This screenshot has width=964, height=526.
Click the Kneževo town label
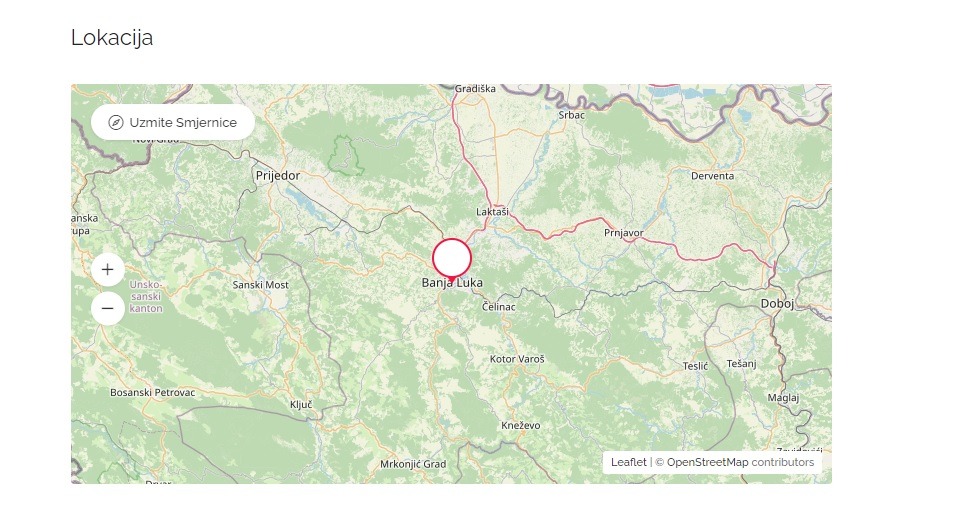(521, 425)
